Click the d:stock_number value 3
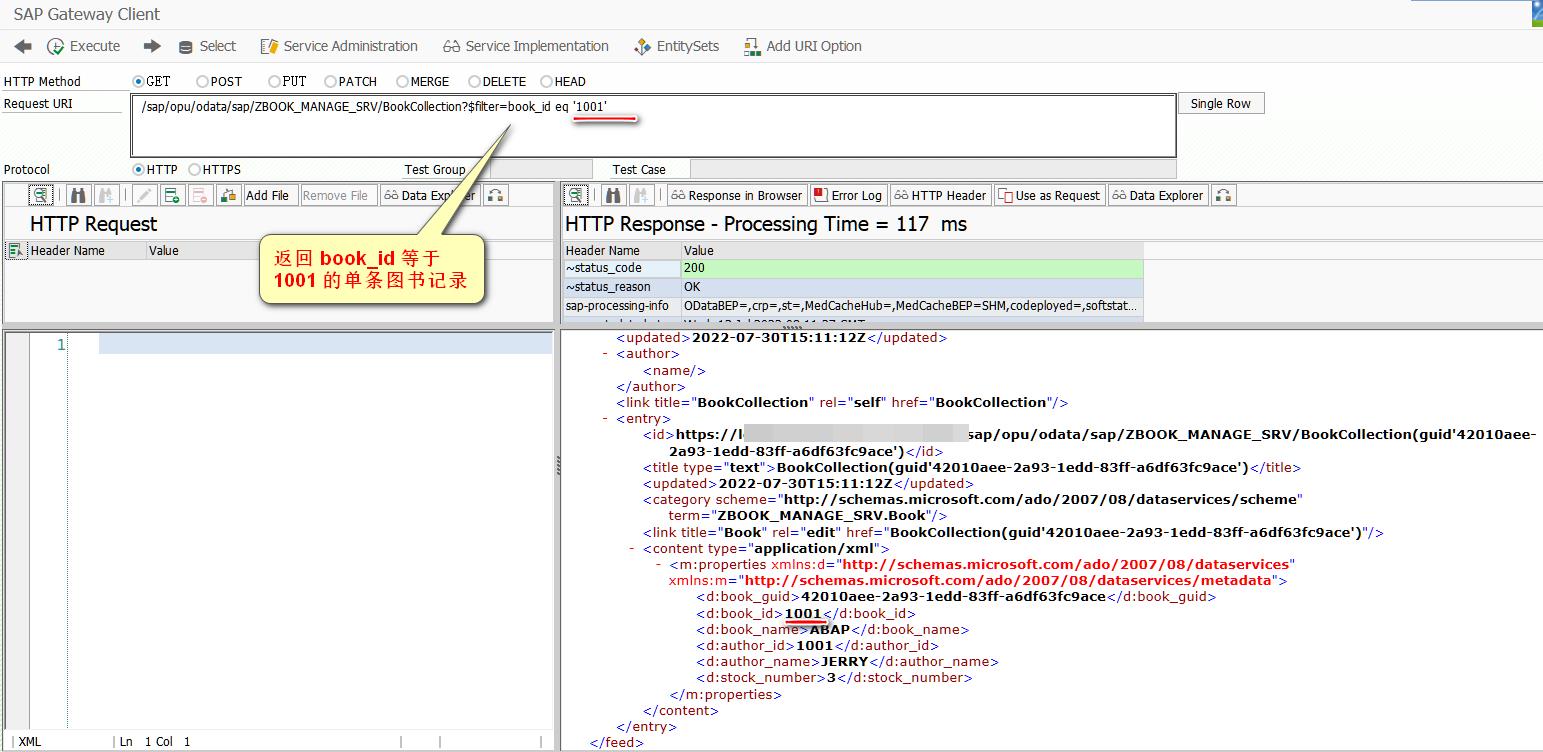Viewport: 1543px width, 752px height. [831, 678]
